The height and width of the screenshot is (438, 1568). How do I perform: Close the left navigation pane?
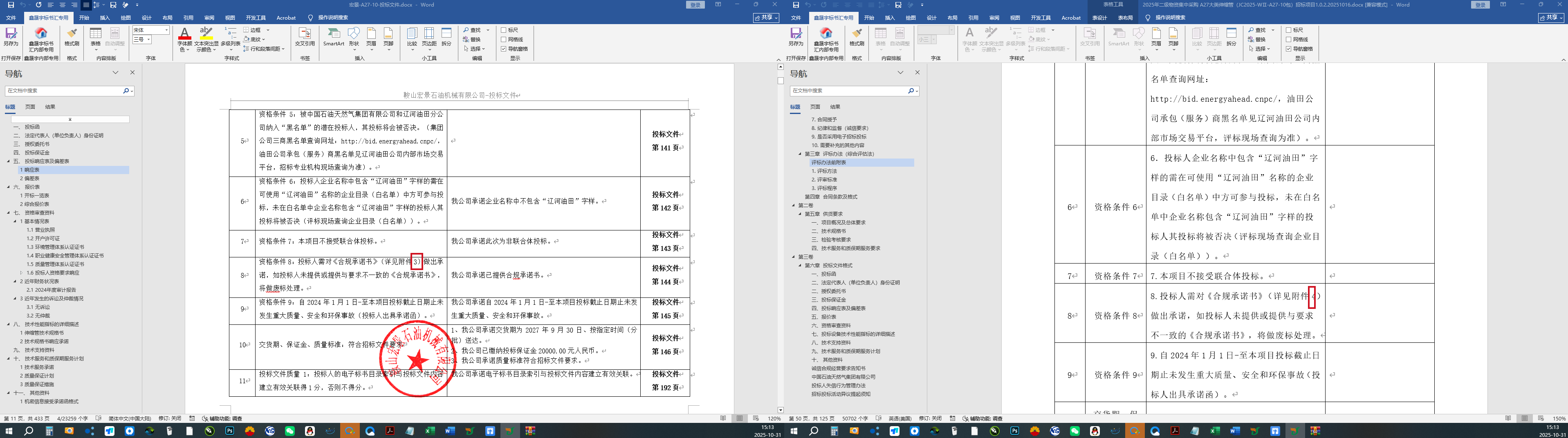pos(132,72)
